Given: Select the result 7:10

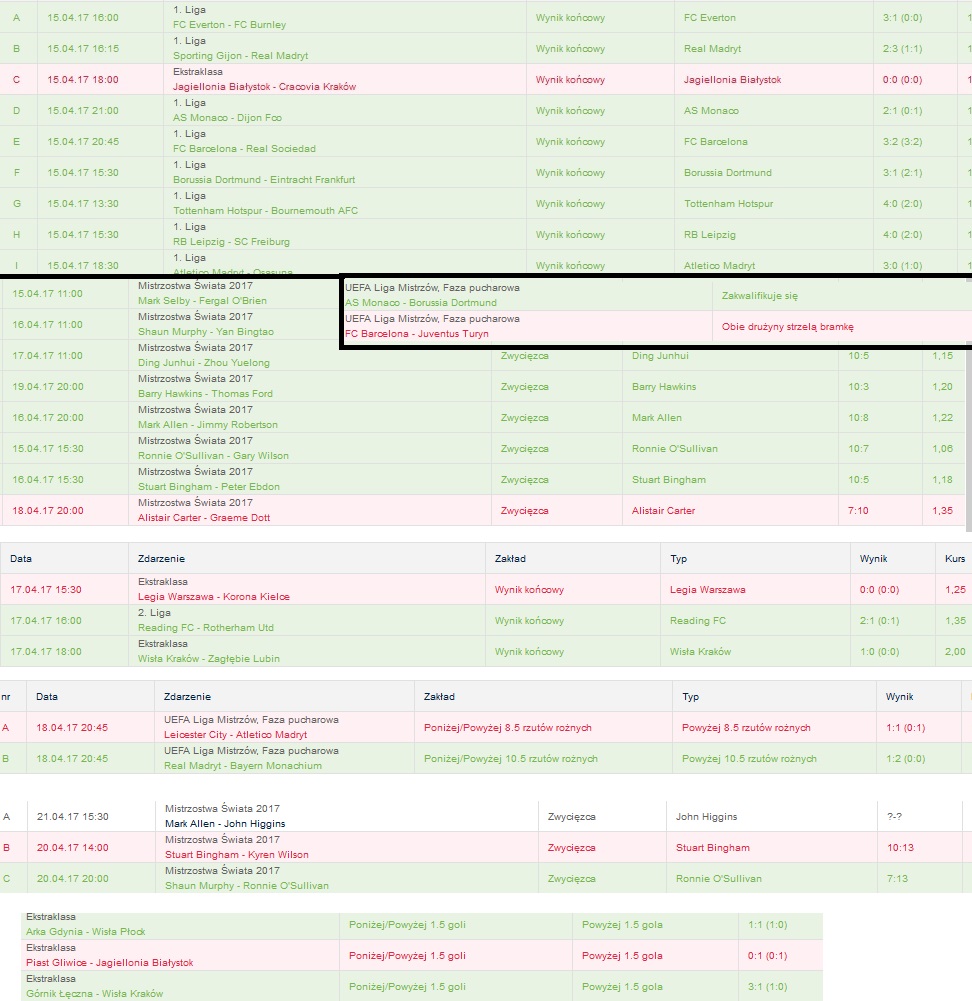Looking at the screenshot, I should [x=858, y=511].
